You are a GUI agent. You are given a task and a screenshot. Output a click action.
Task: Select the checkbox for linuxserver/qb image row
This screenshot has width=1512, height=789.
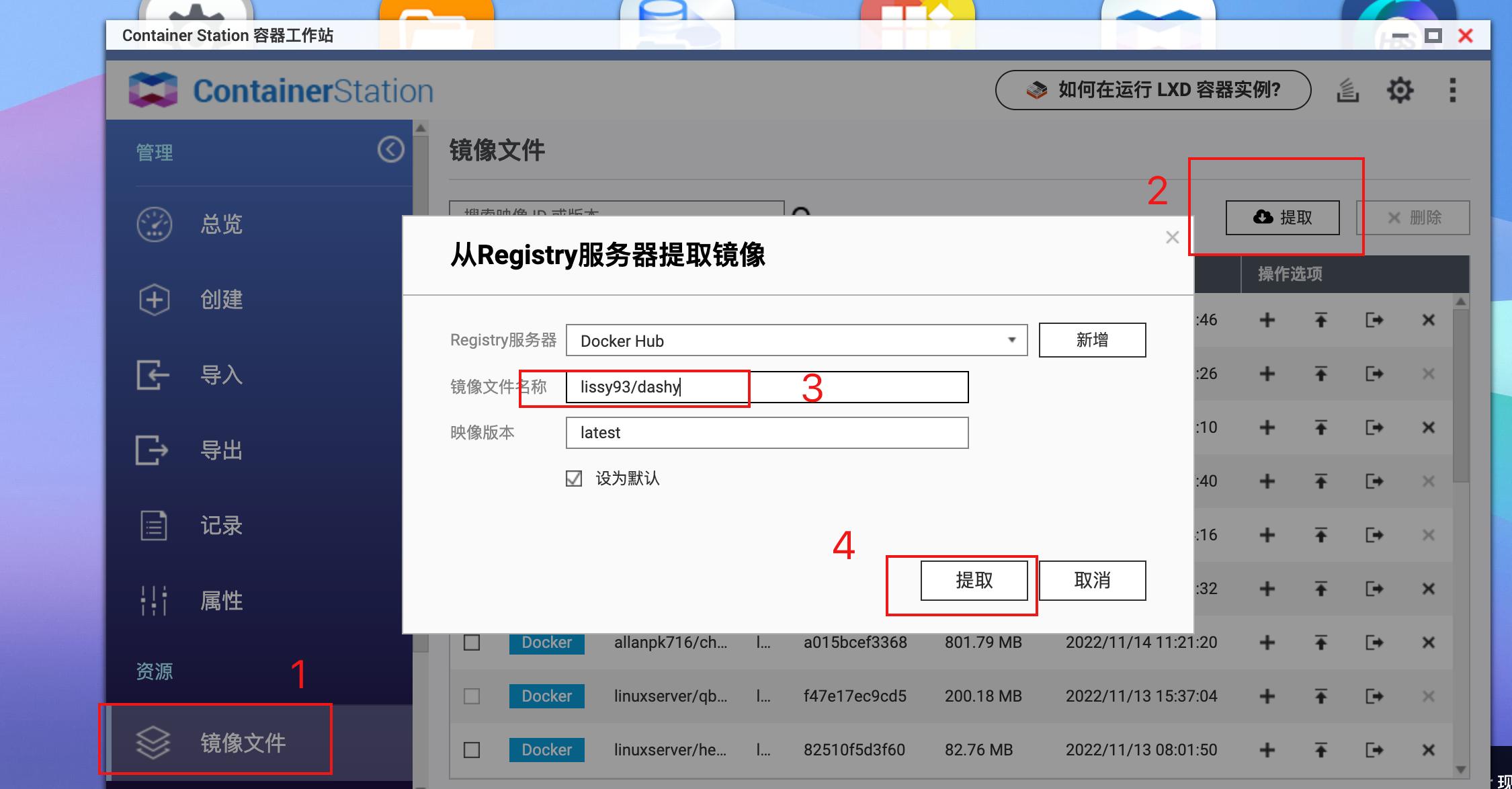click(470, 696)
